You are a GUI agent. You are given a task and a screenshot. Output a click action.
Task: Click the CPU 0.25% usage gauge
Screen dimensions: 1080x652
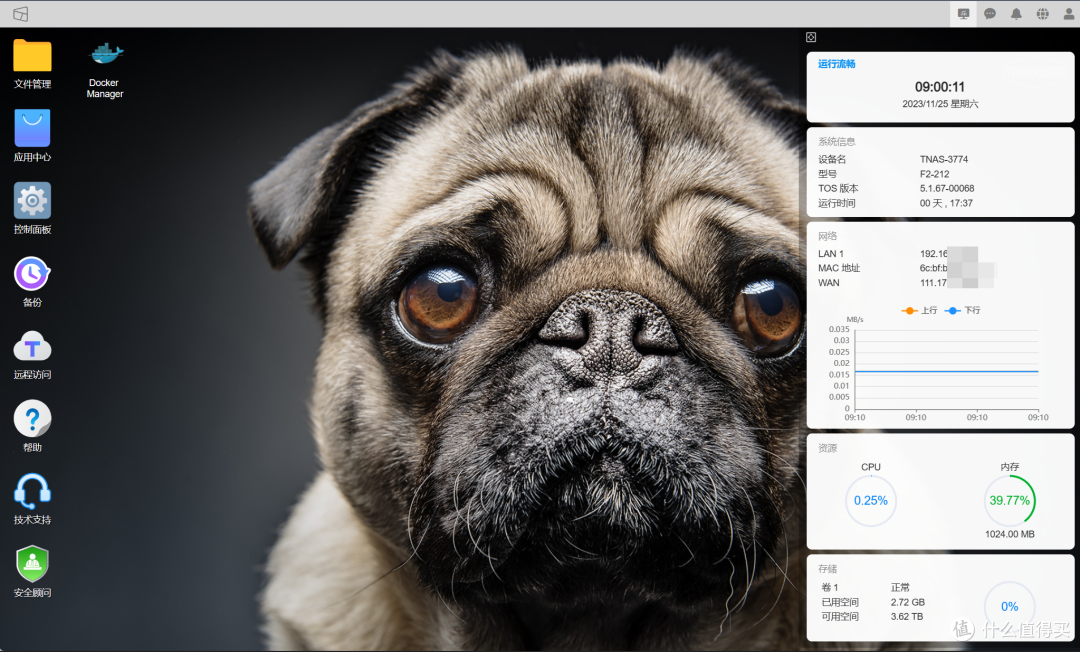[x=871, y=501]
